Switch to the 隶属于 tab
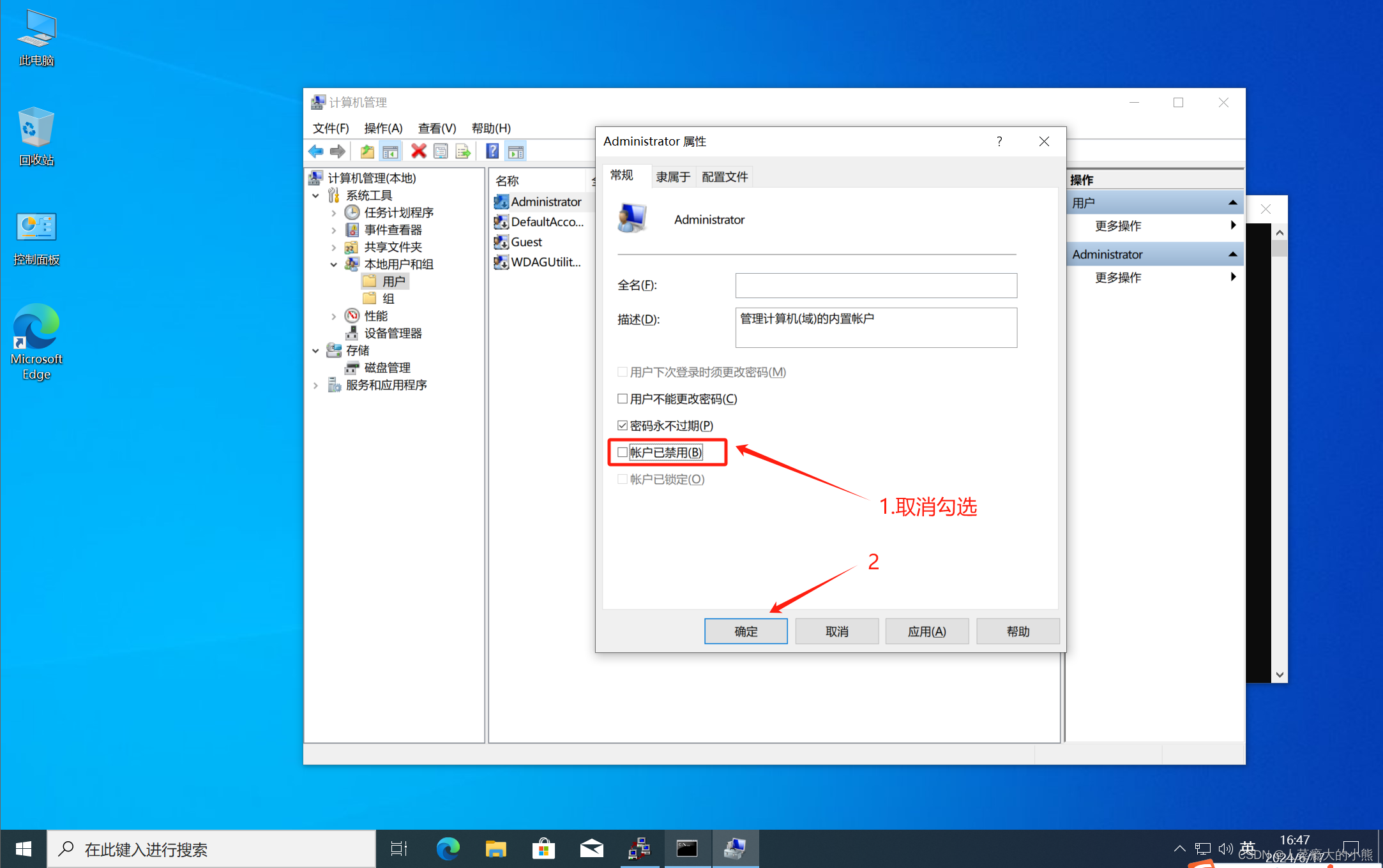Image resolution: width=1383 pixels, height=868 pixels. tap(673, 177)
